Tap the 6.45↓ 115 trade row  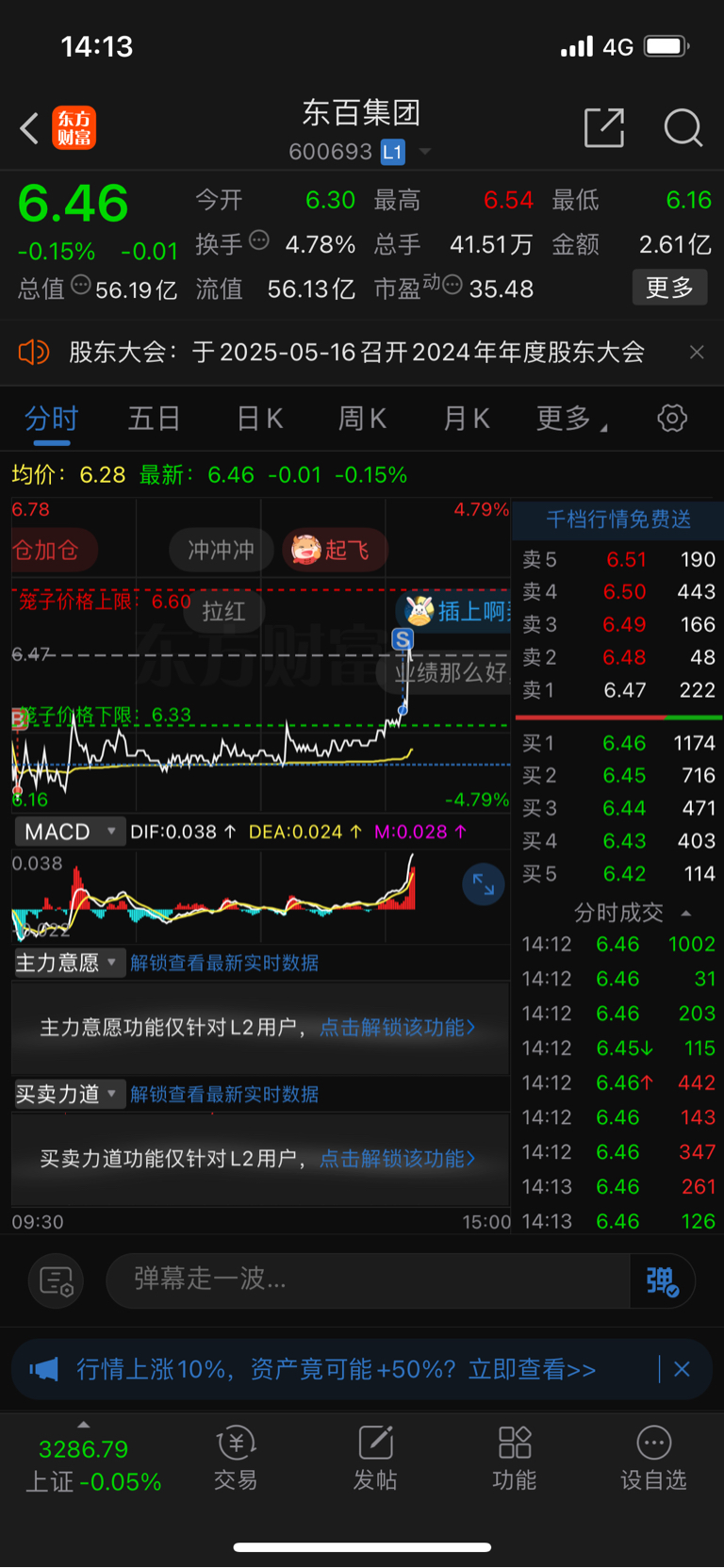coord(618,1048)
